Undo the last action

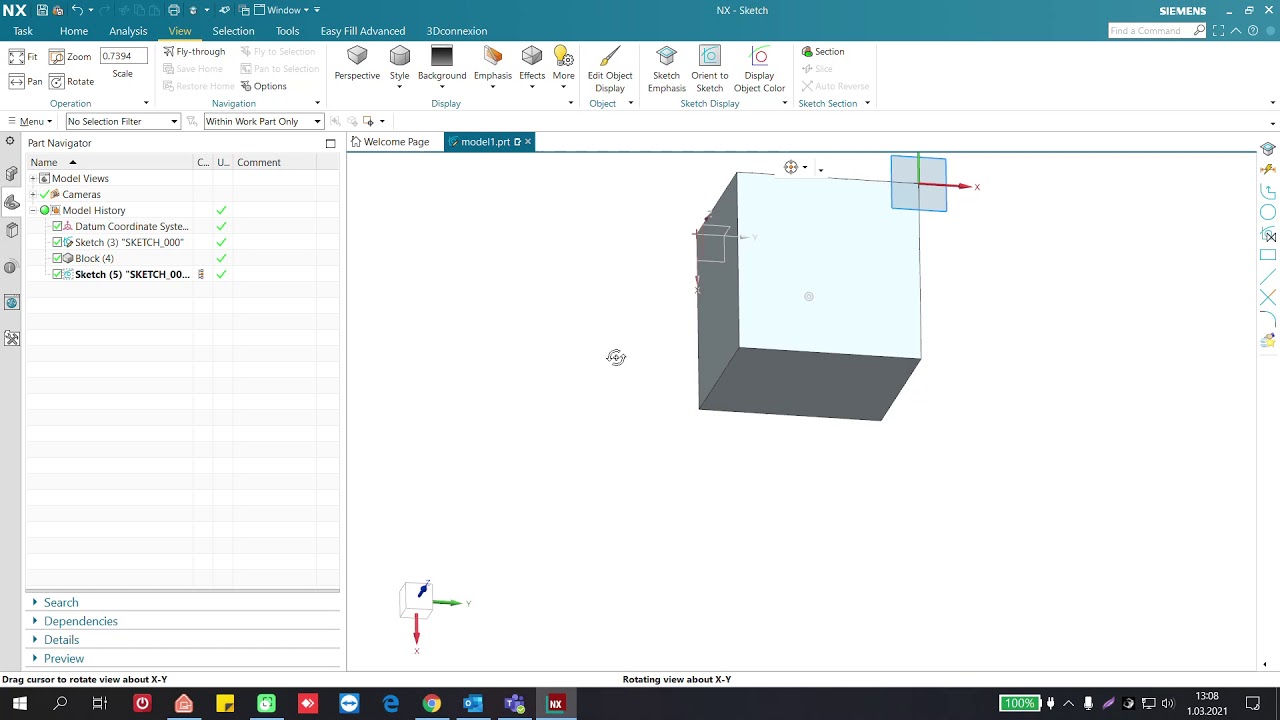point(77,10)
